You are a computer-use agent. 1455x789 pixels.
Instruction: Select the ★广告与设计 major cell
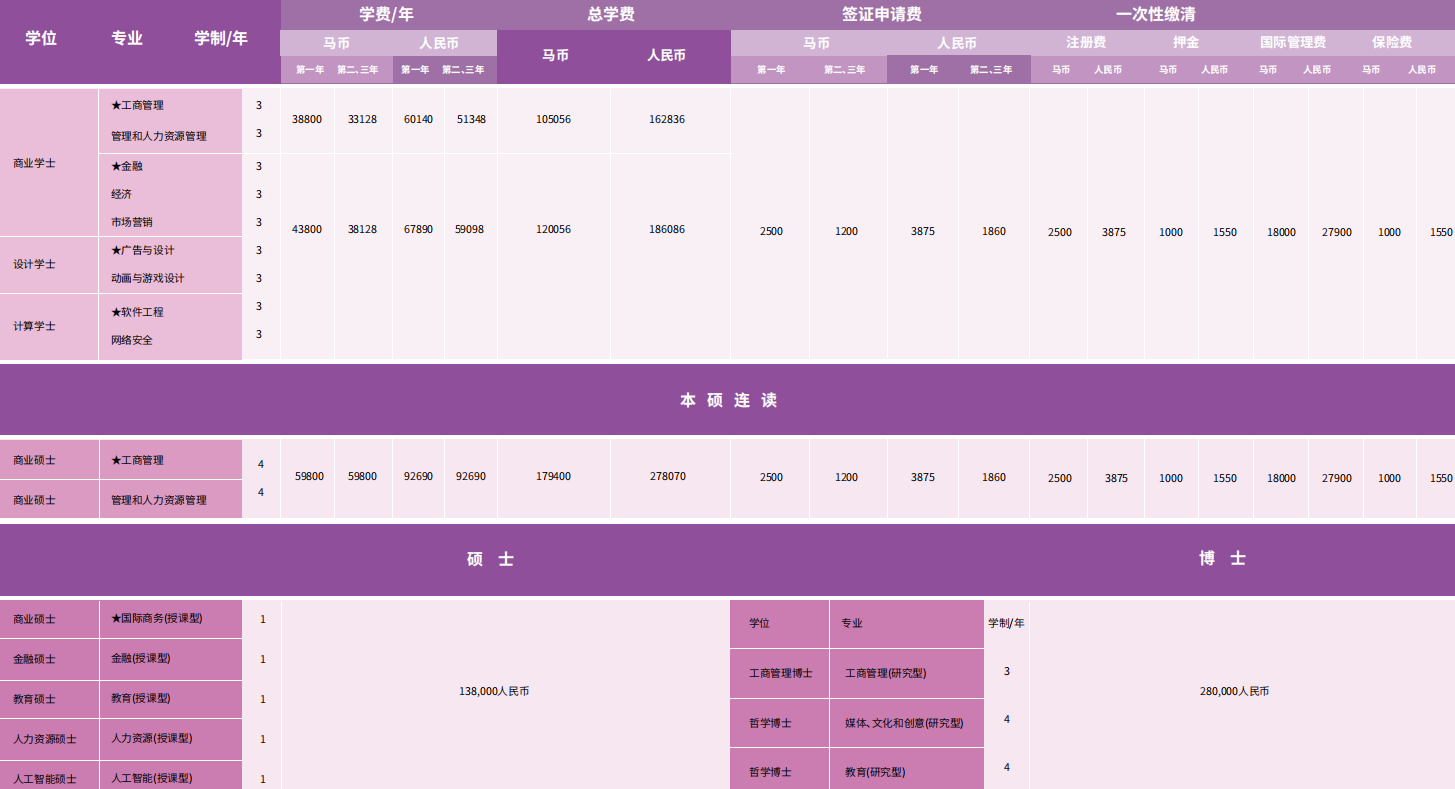tap(143, 250)
